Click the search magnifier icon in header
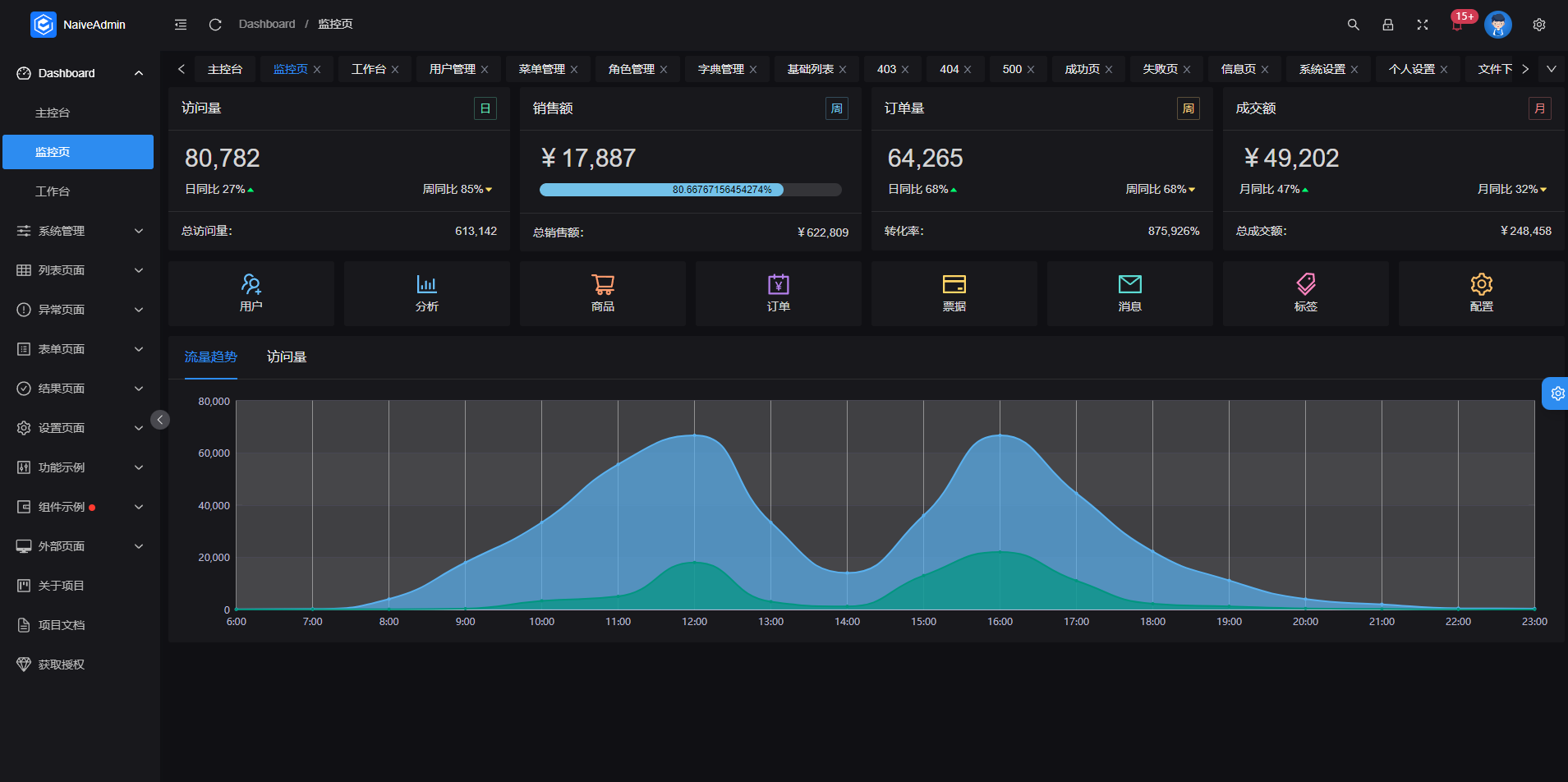Screen dimensions: 1568x782 [1353, 25]
